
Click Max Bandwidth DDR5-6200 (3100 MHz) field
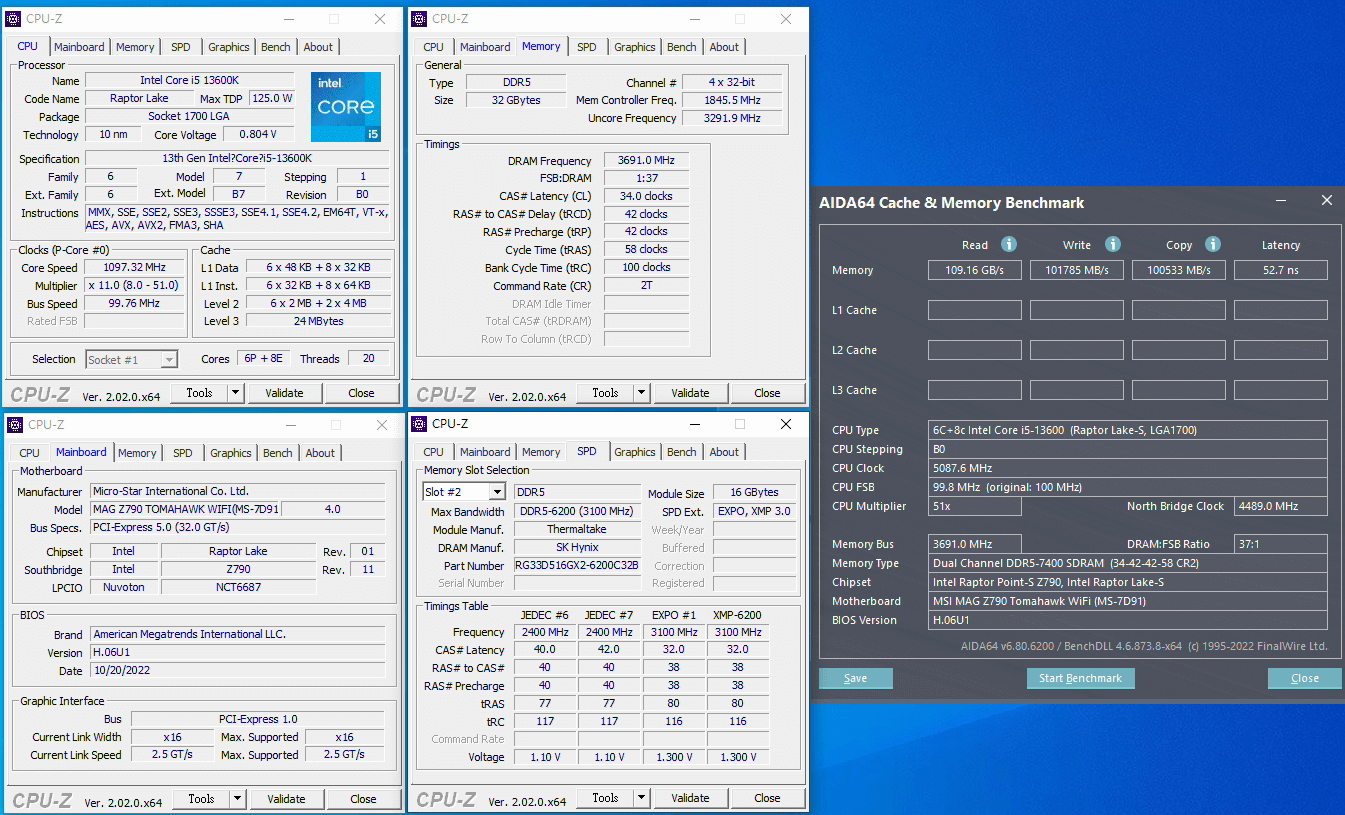tap(577, 512)
